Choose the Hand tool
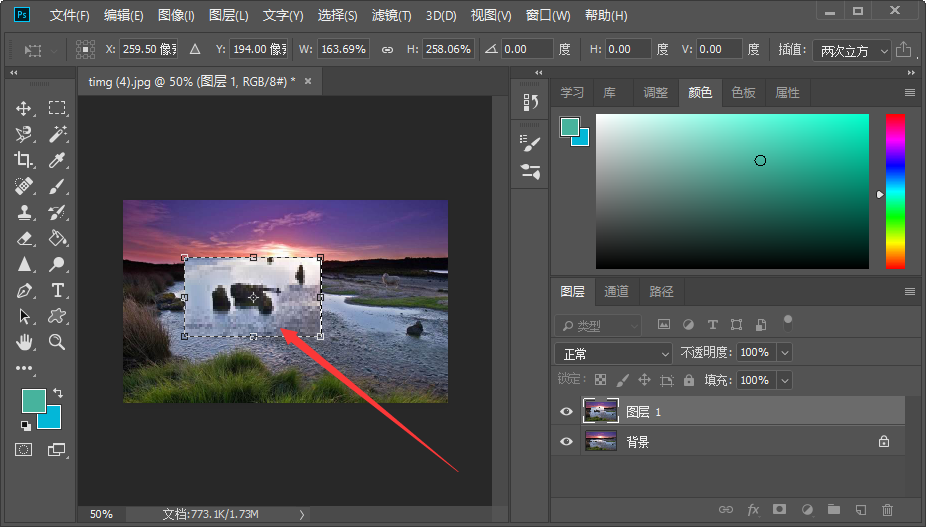This screenshot has height=527, width=926. (x=24, y=342)
